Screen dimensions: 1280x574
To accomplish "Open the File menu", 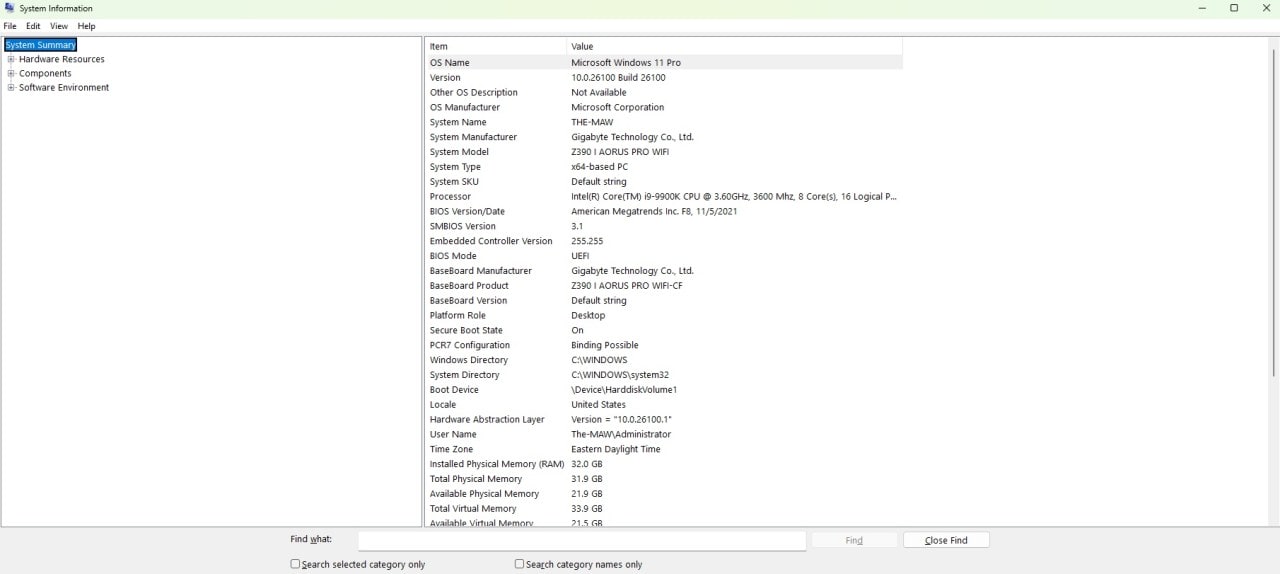I will pos(10,26).
